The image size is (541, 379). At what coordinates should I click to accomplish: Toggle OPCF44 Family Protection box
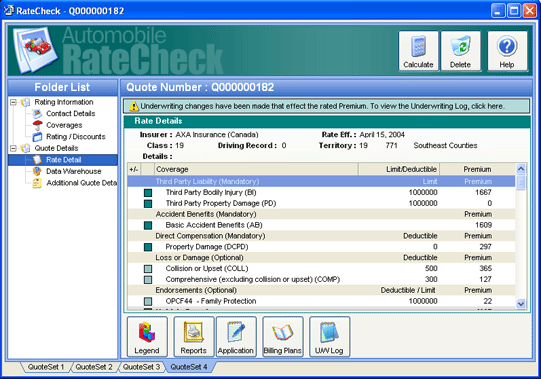click(x=148, y=301)
